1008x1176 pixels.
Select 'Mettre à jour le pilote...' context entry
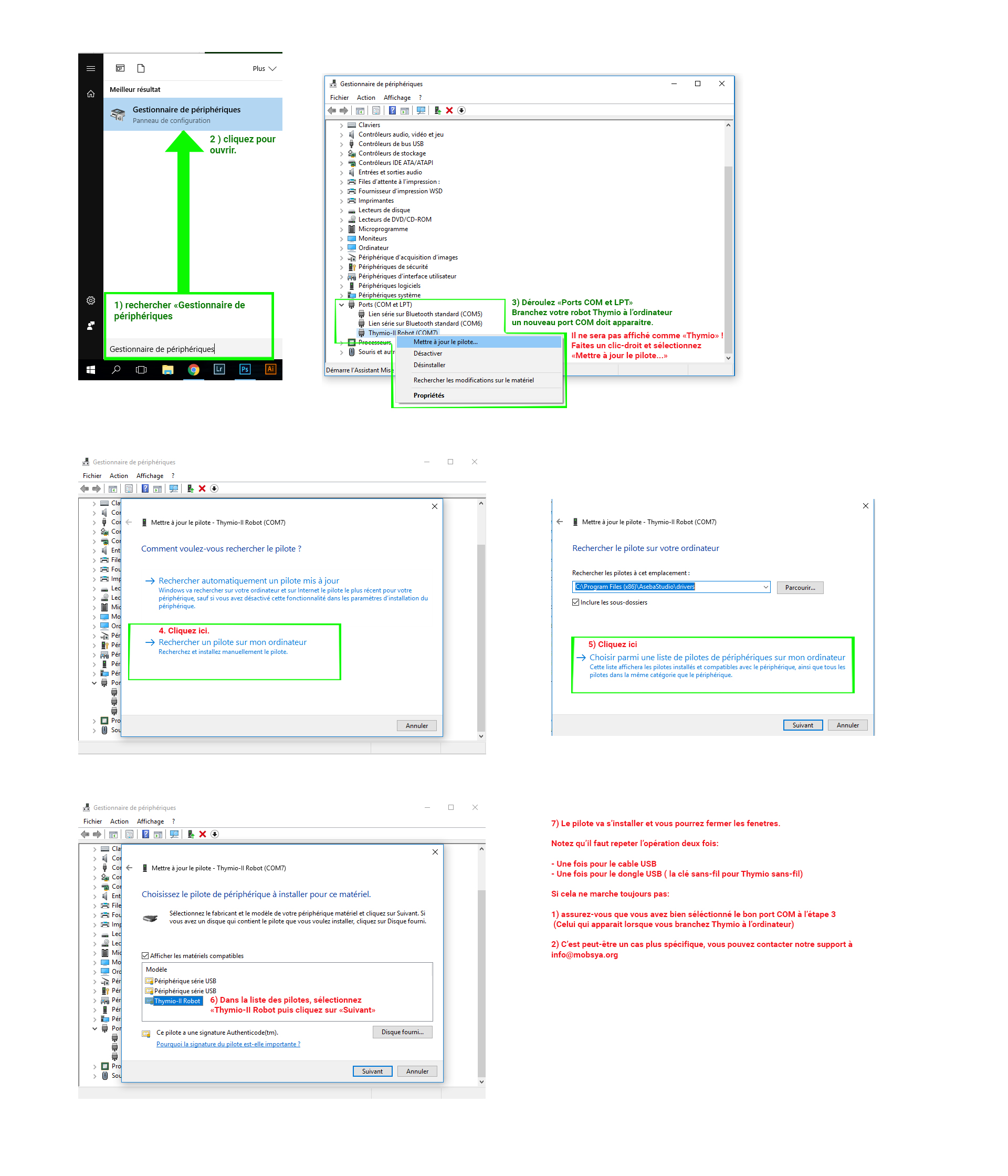(445, 342)
